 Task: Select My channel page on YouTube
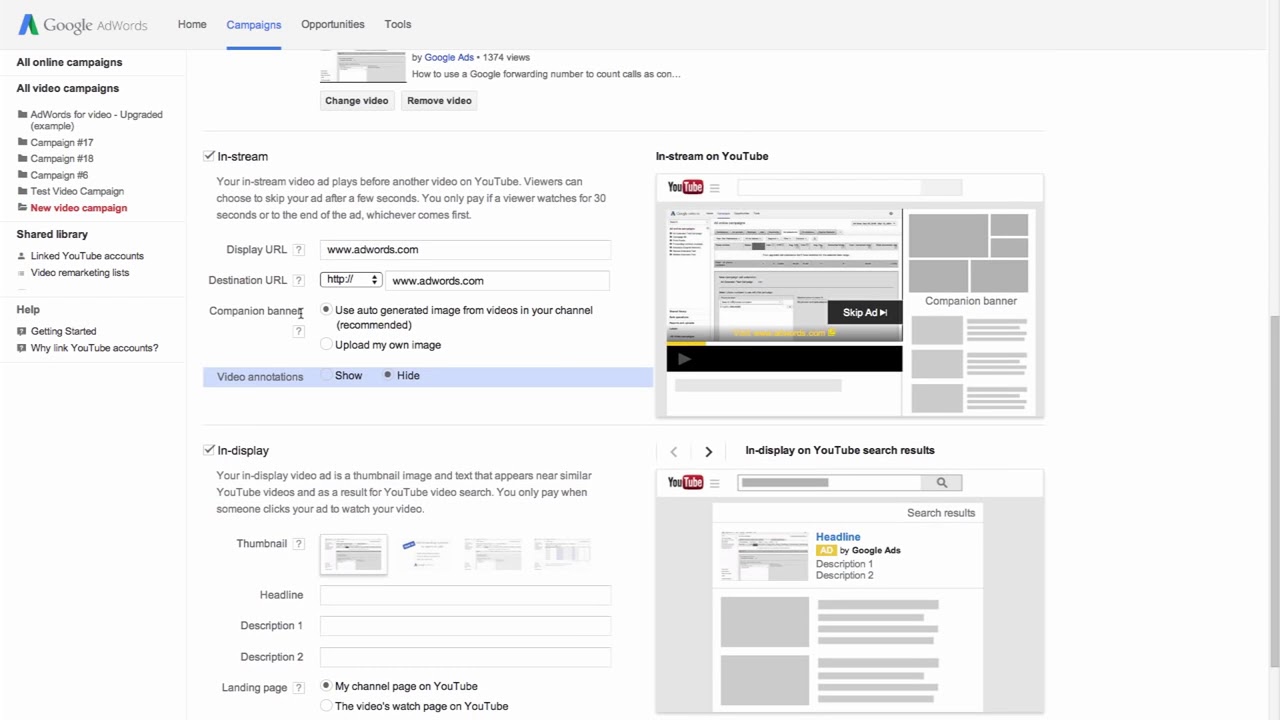point(326,686)
